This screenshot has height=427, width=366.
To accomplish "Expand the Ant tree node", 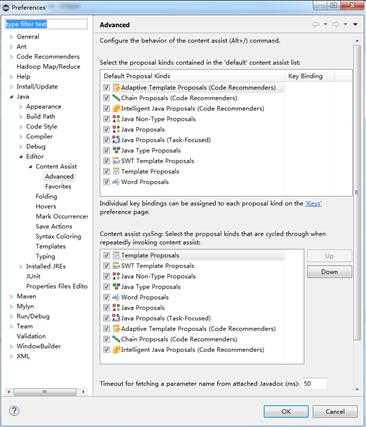I will click(11, 47).
